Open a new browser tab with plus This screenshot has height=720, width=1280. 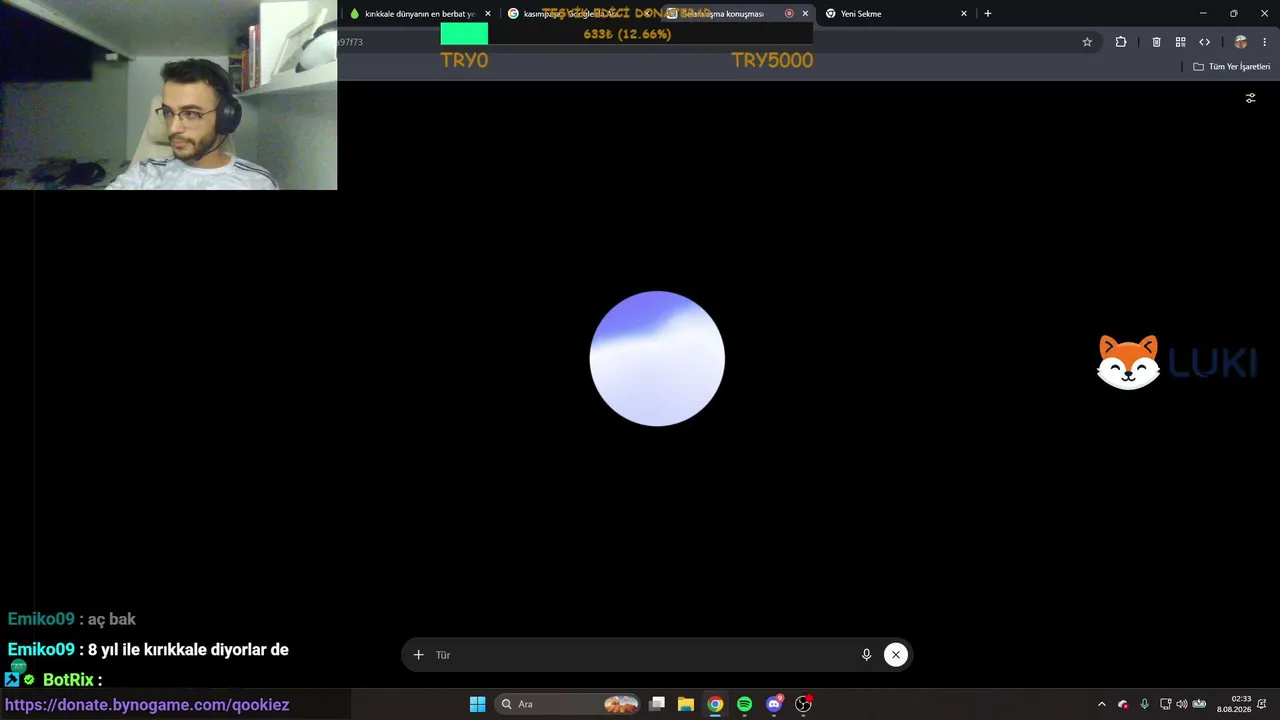(988, 14)
